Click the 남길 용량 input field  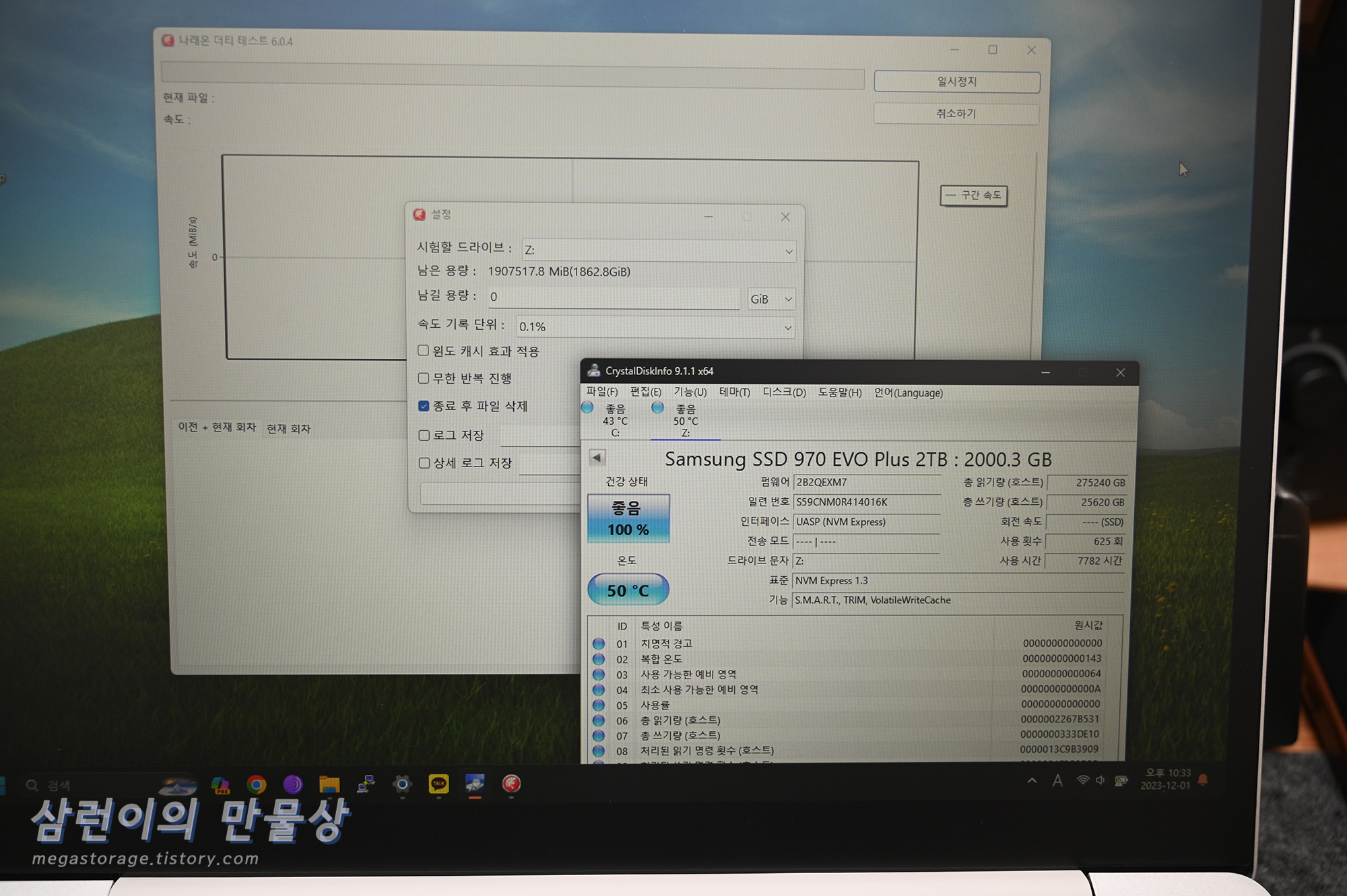613,297
